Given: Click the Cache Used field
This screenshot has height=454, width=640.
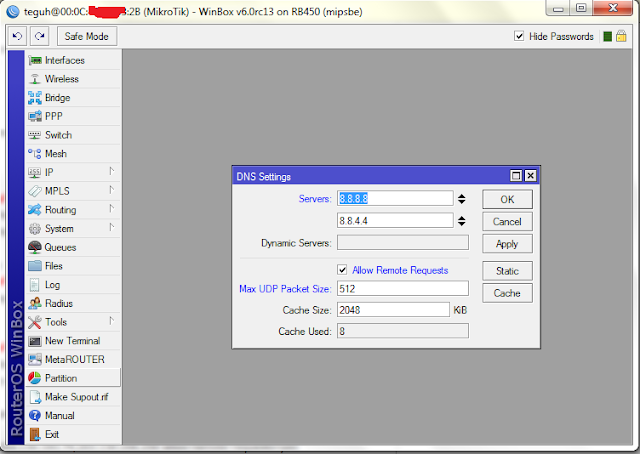Looking at the screenshot, I should click(x=403, y=331).
